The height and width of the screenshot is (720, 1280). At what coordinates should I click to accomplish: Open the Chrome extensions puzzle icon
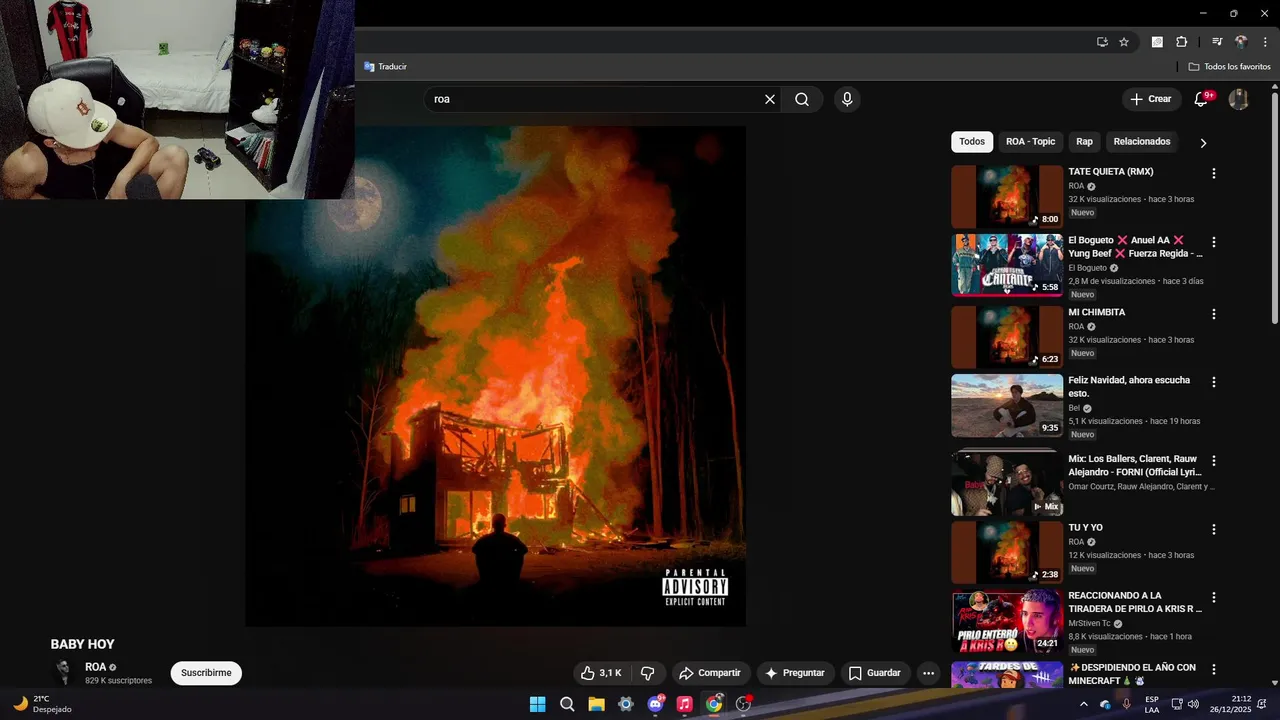[x=1182, y=42]
